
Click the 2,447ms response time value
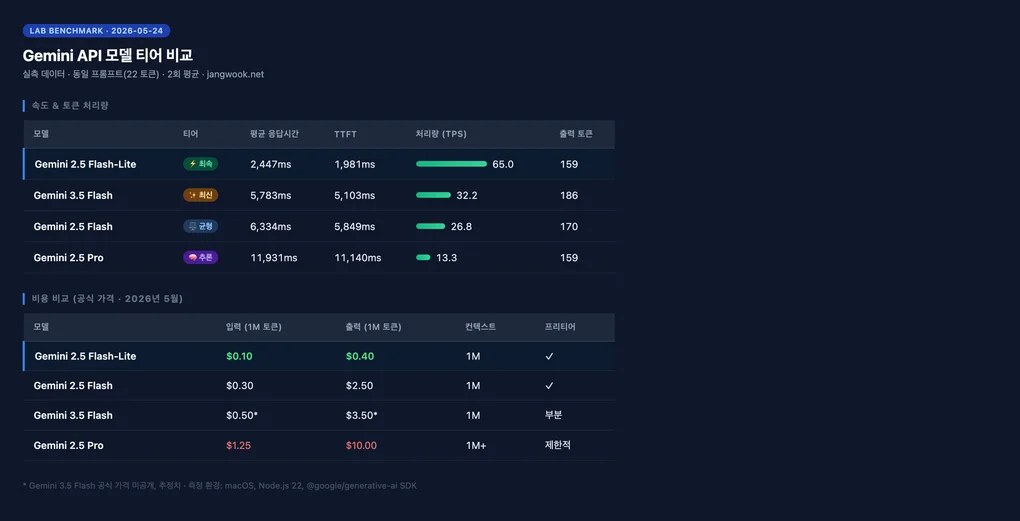271,165
